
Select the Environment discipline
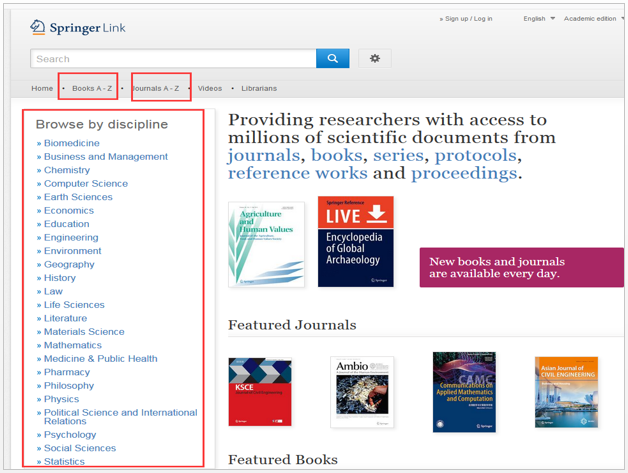pos(72,251)
